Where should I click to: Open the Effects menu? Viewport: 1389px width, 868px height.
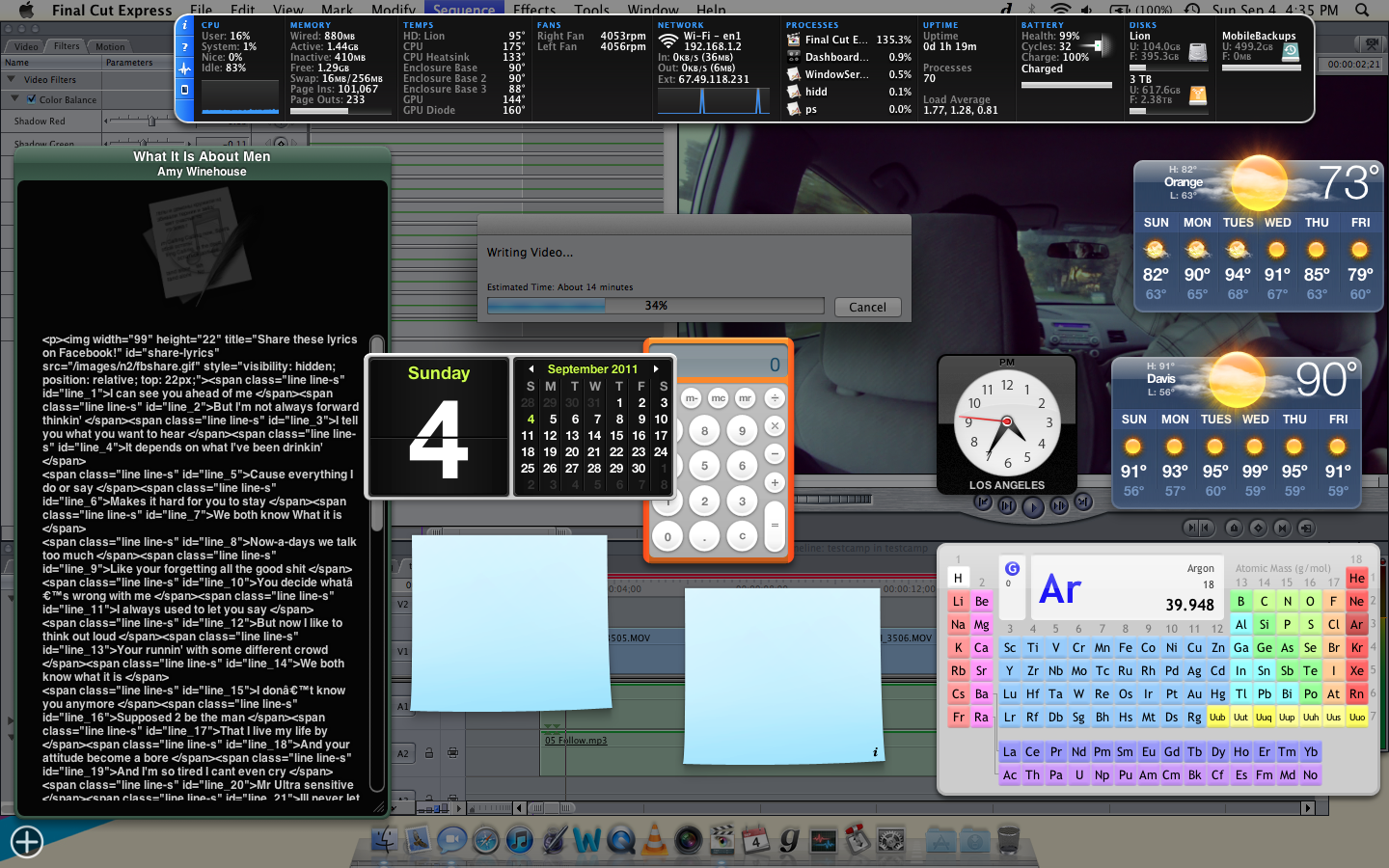click(534, 10)
